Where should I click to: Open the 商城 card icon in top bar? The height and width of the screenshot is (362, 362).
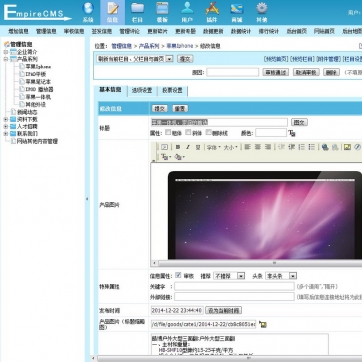[237, 12]
